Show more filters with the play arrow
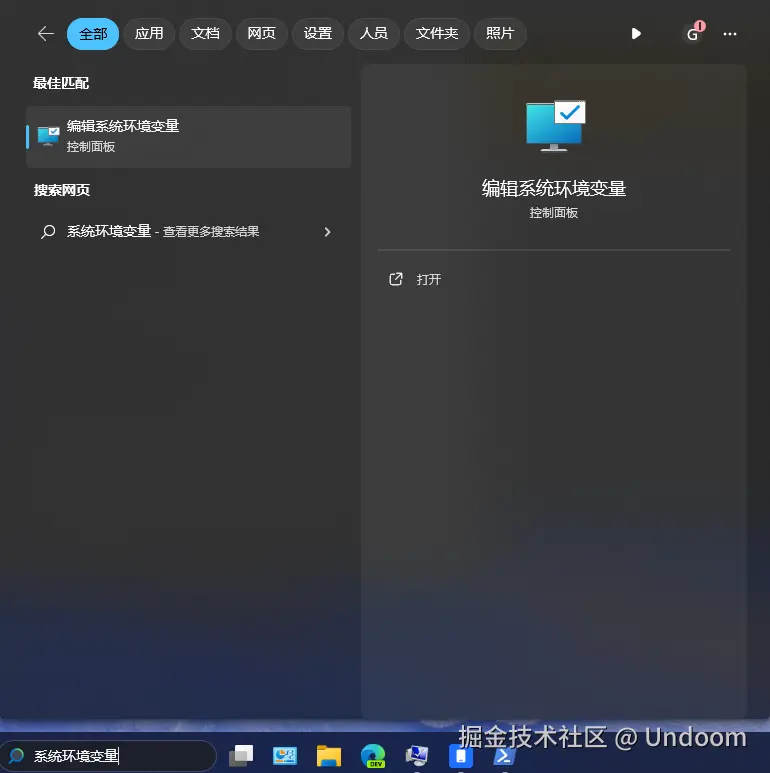This screenshot has height=773, width=770. 636,34
